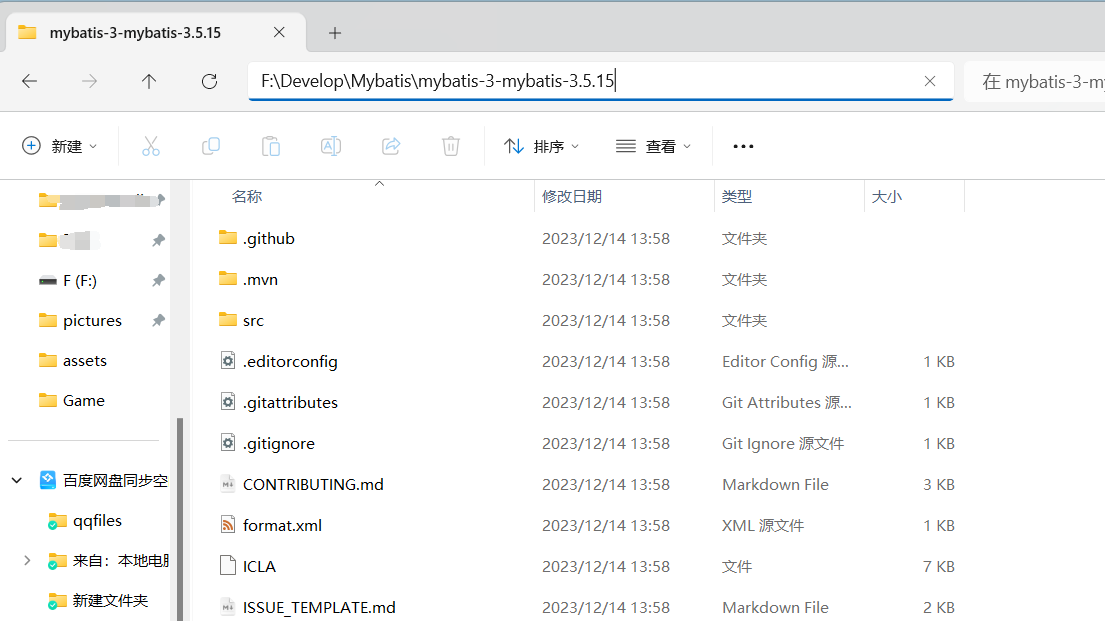Go up one folder level

point(149,82)
